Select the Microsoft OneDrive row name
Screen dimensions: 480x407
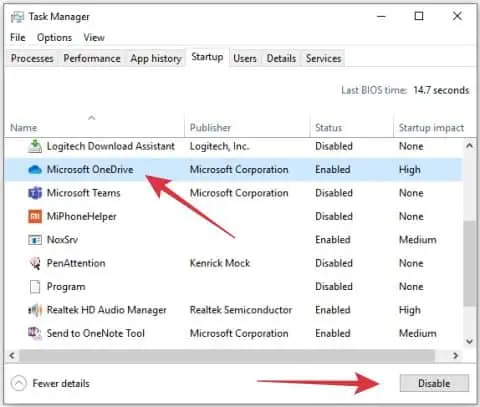coord(90,170)
